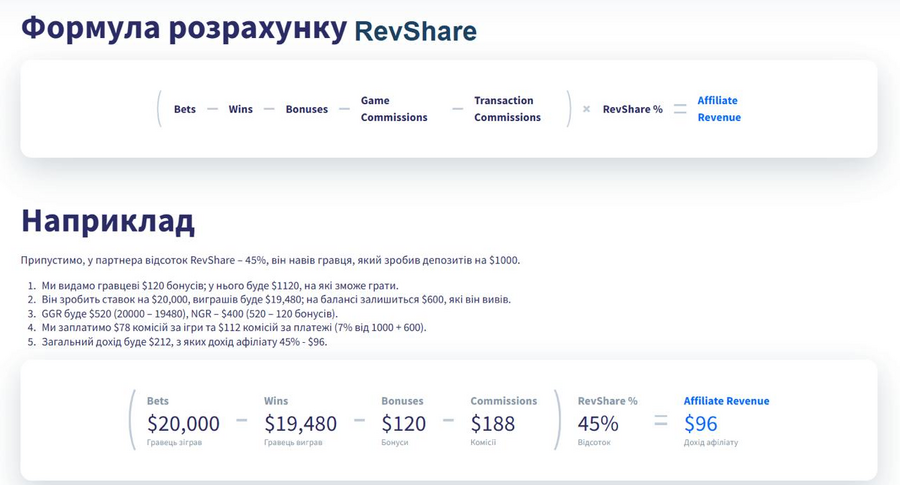Click the 'Бонуси' caption under $120
Screen dimensions: 900x485
[395, 443]
